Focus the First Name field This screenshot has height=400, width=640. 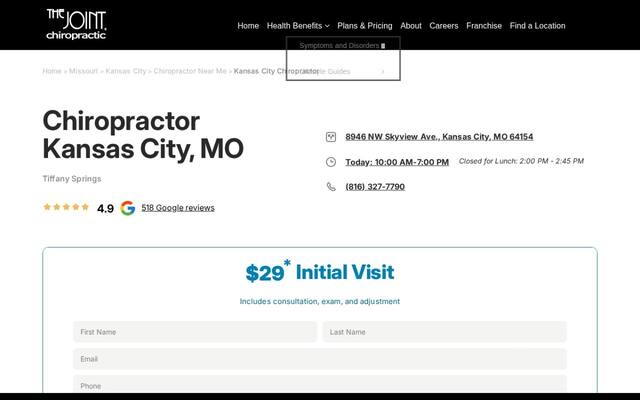tap(195, 332)
